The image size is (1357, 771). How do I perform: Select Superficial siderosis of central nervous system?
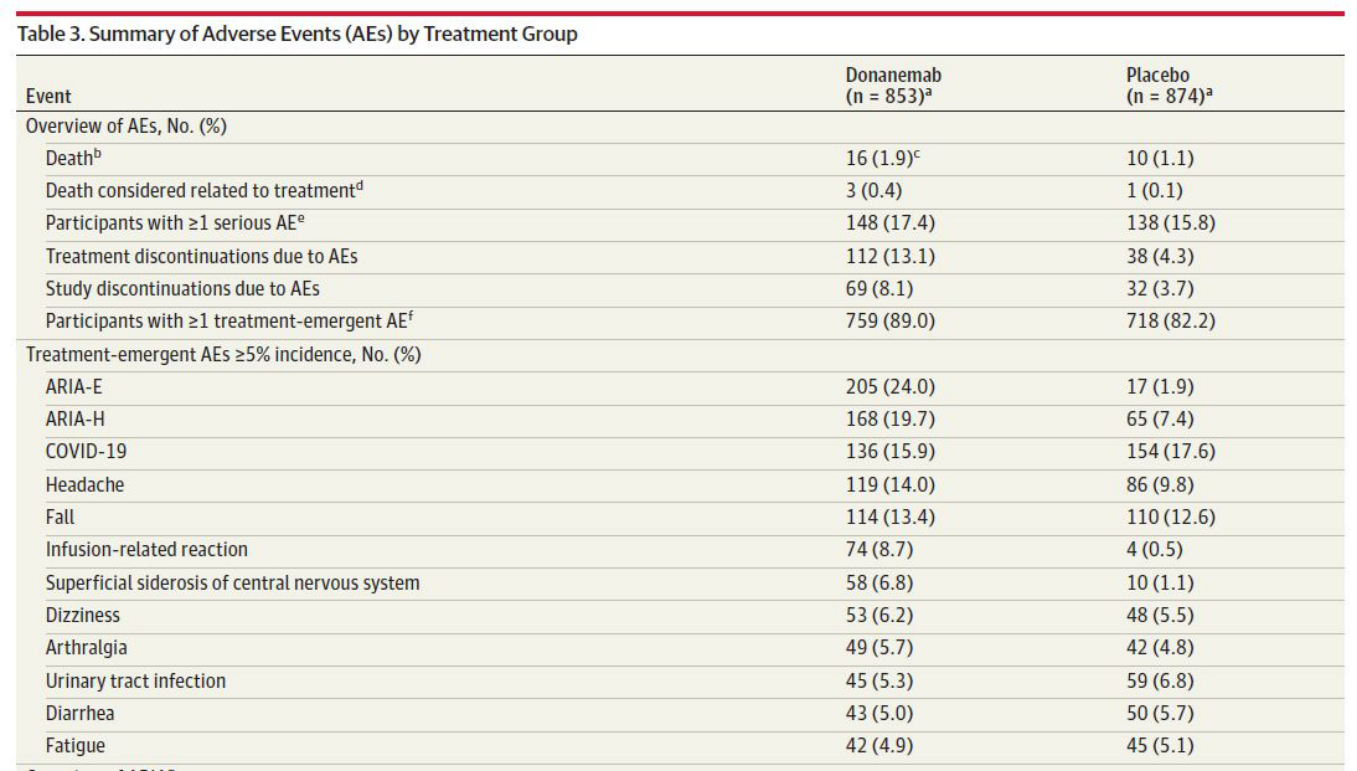(233, 583)
